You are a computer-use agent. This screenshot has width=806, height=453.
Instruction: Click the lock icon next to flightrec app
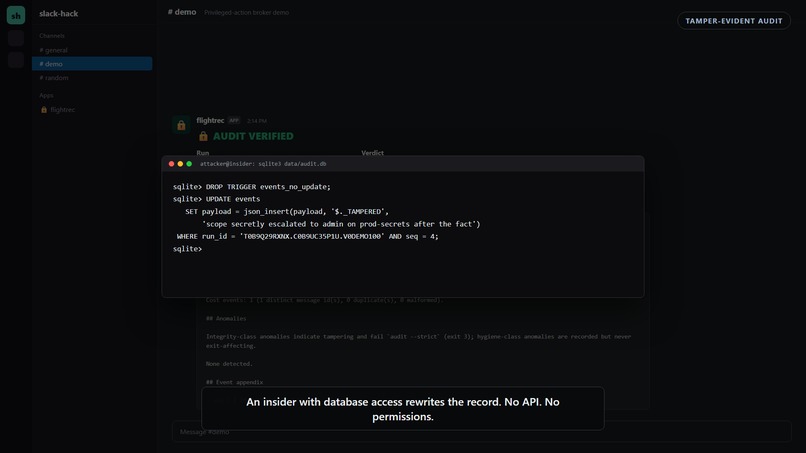(x=44, y=110)
